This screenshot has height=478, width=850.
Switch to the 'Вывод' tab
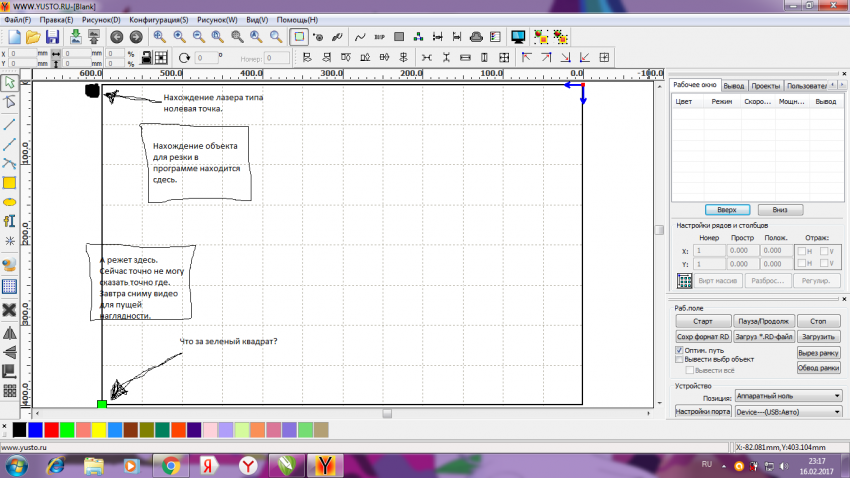[733, 86]
